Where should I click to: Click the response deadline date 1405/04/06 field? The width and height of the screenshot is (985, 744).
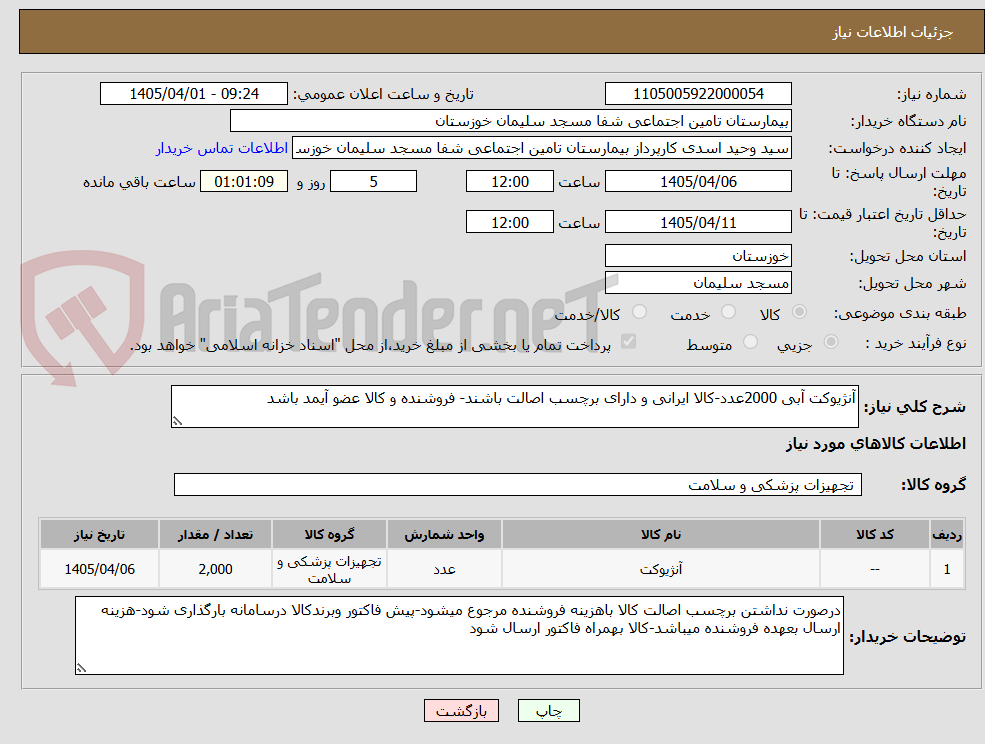point(698,182)
